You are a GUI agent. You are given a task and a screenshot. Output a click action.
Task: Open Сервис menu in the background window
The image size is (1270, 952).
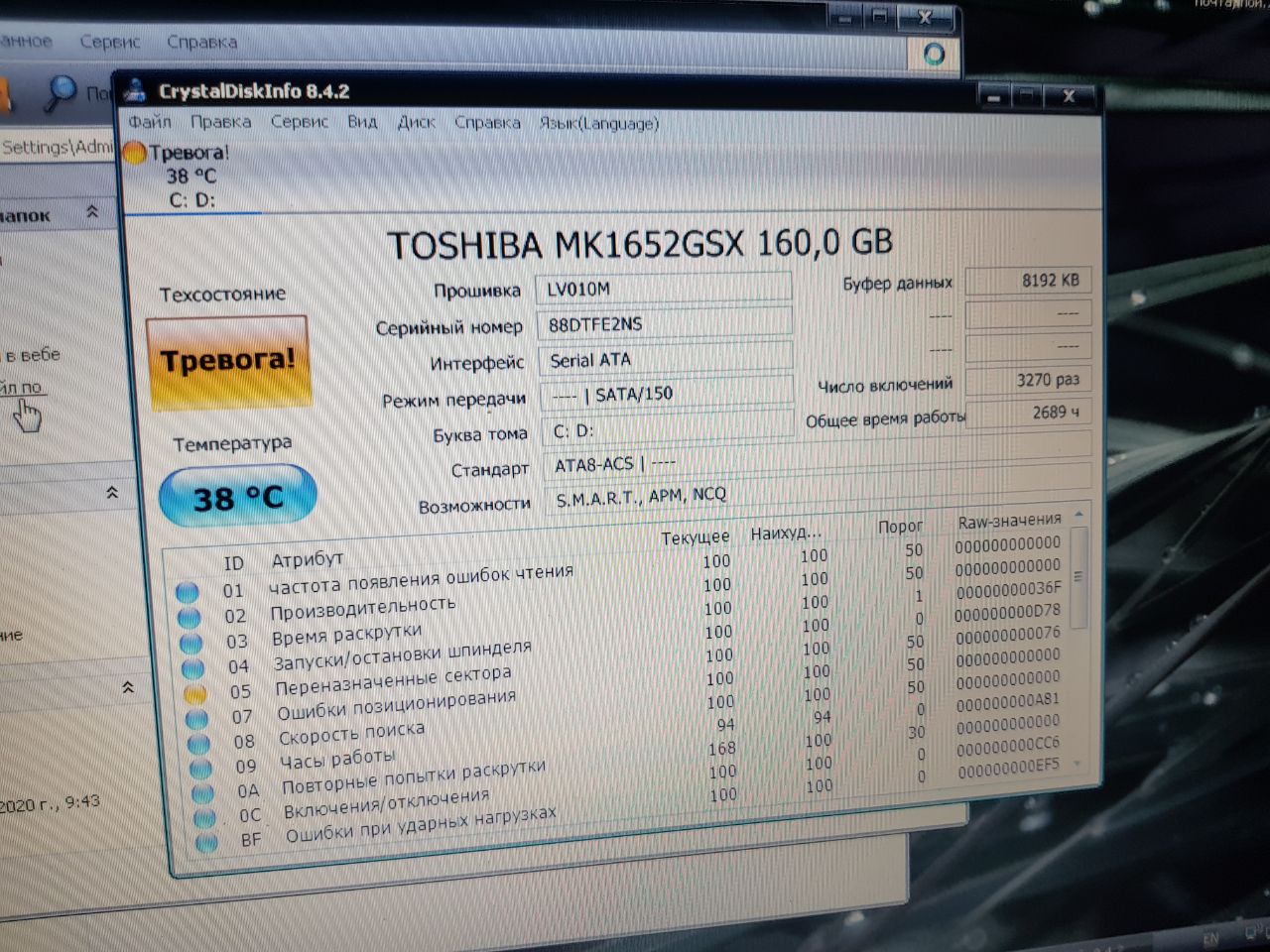click(109, 42)
